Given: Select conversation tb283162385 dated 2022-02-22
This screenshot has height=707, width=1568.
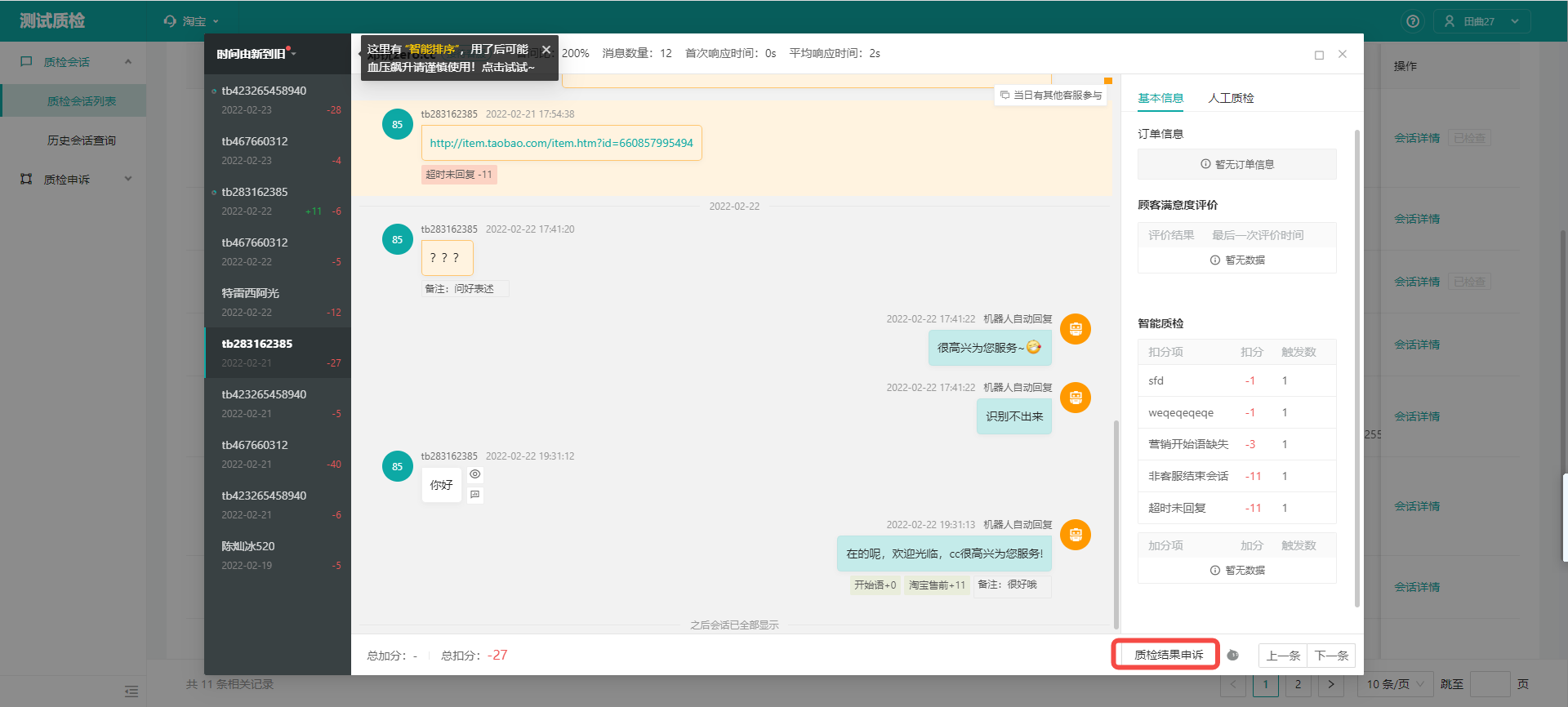Looking at the screenshot, I should click(x=278, y=201).
